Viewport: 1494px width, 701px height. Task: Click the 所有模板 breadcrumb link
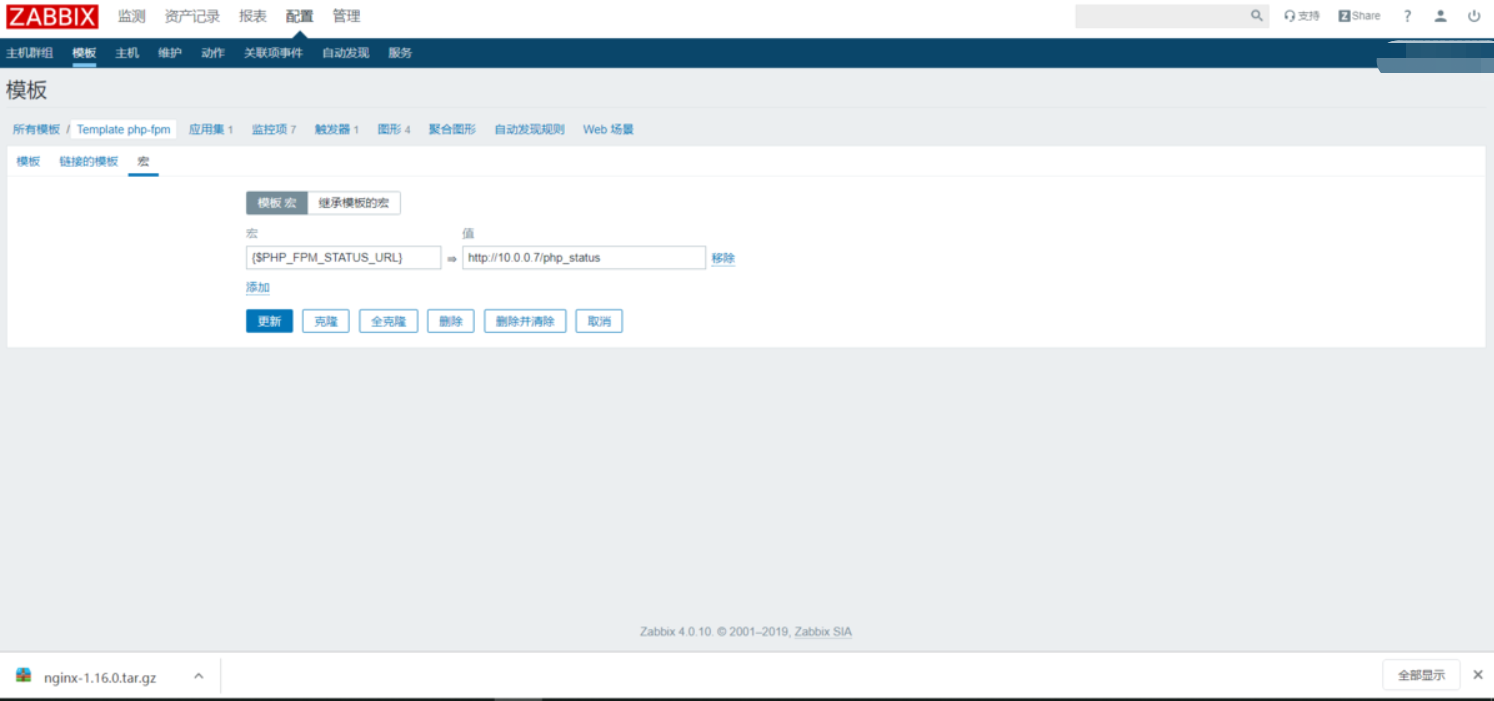pyautogui.click(x=36, y=129)
